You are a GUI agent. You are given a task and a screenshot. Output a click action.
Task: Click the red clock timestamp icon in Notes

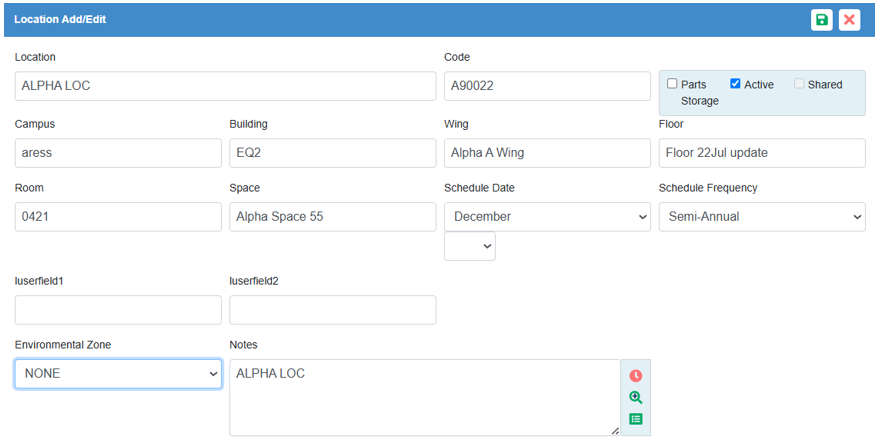[x=635, y=376]
